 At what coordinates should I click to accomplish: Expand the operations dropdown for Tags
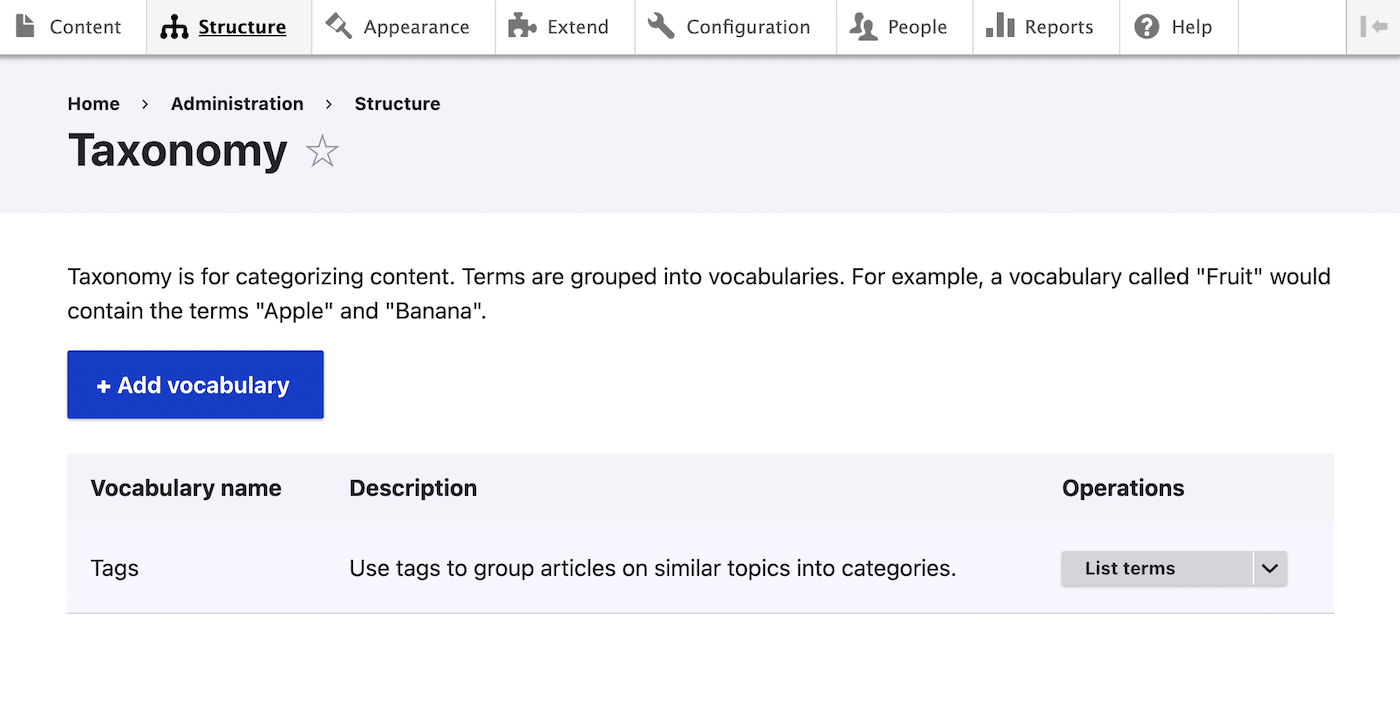(x=1270, y=568)
